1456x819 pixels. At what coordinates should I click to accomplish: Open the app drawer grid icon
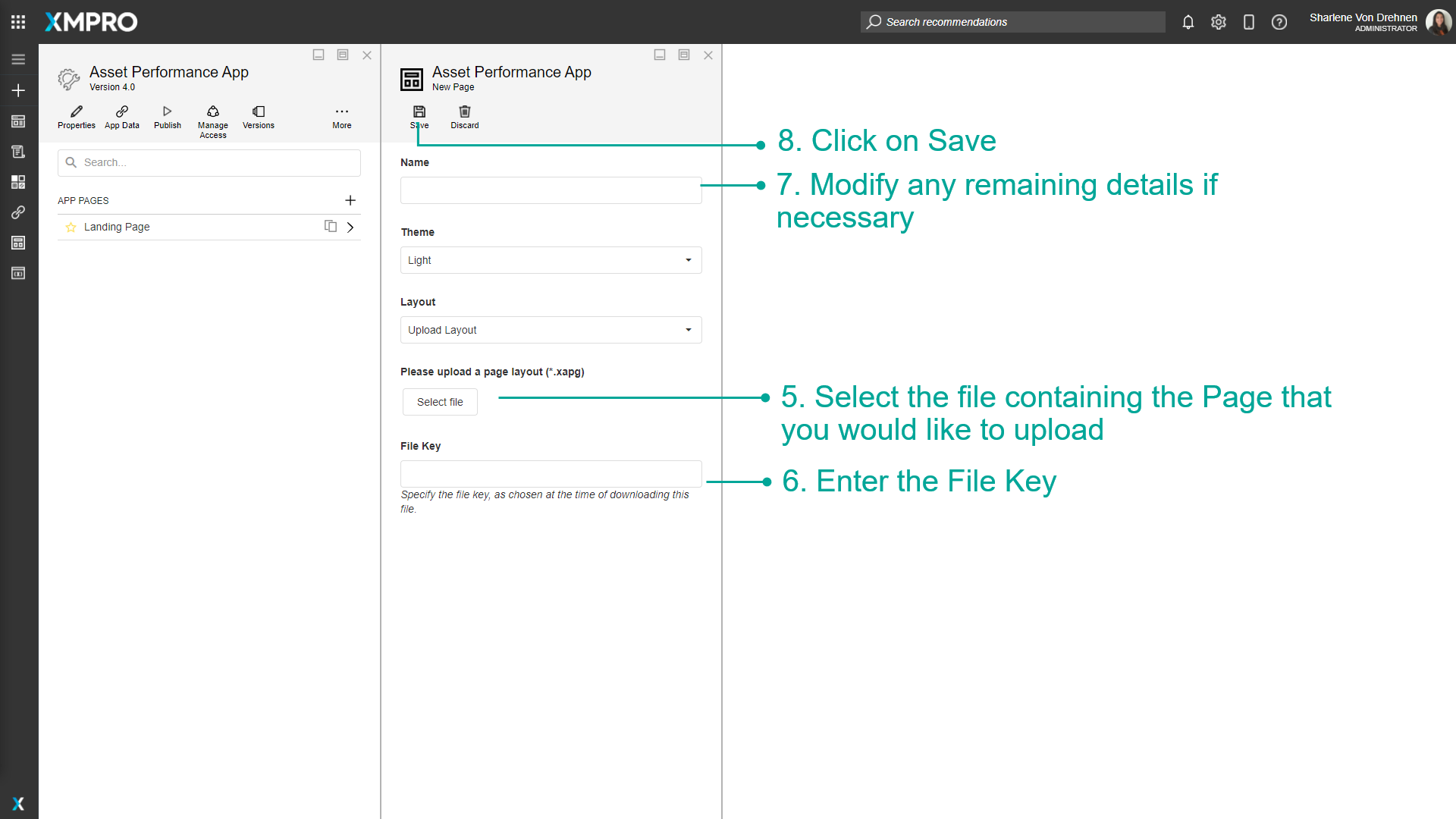click(17, 21)
